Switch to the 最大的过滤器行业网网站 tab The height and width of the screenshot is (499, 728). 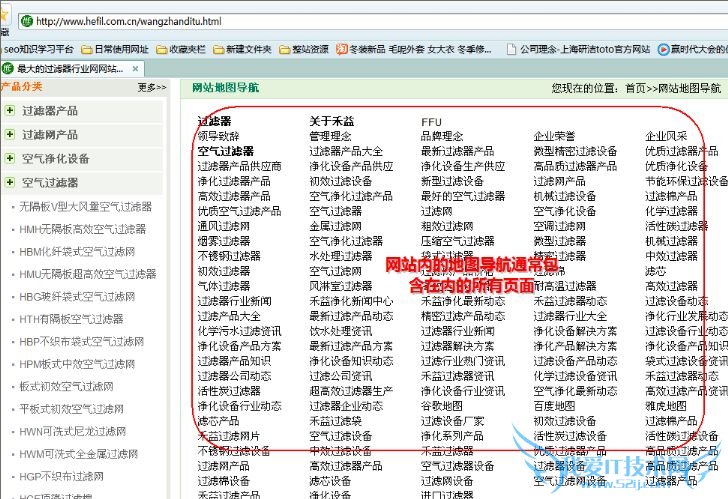tap(70, 69)
